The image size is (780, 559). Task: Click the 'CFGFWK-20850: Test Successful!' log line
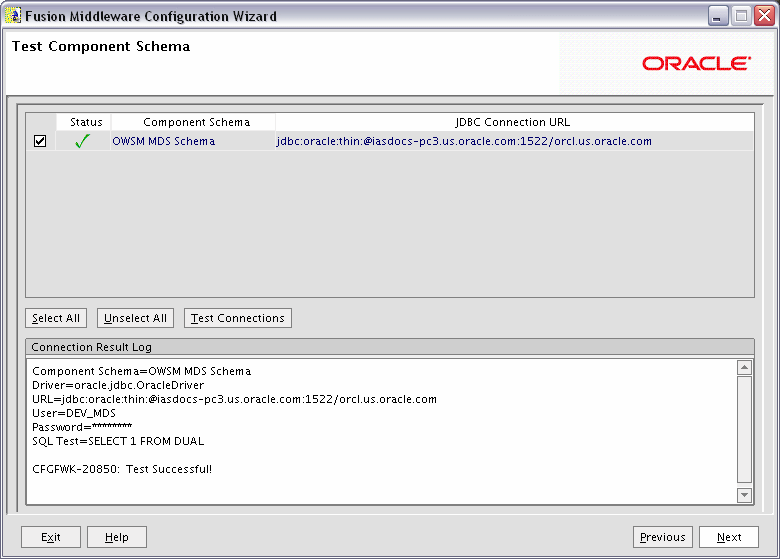click(x=122, y=469)
